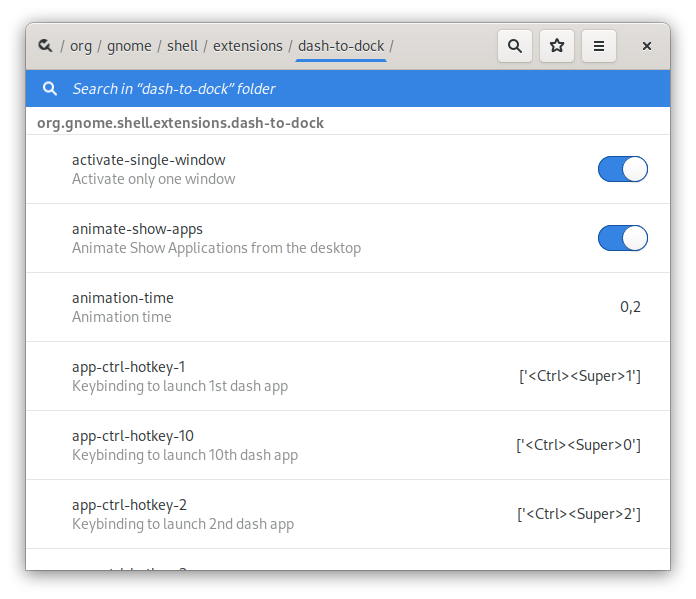Click the value ['<Ctrl><Super>2']
Viewport: 696px width, 599px height.
(x=579, y=514)
